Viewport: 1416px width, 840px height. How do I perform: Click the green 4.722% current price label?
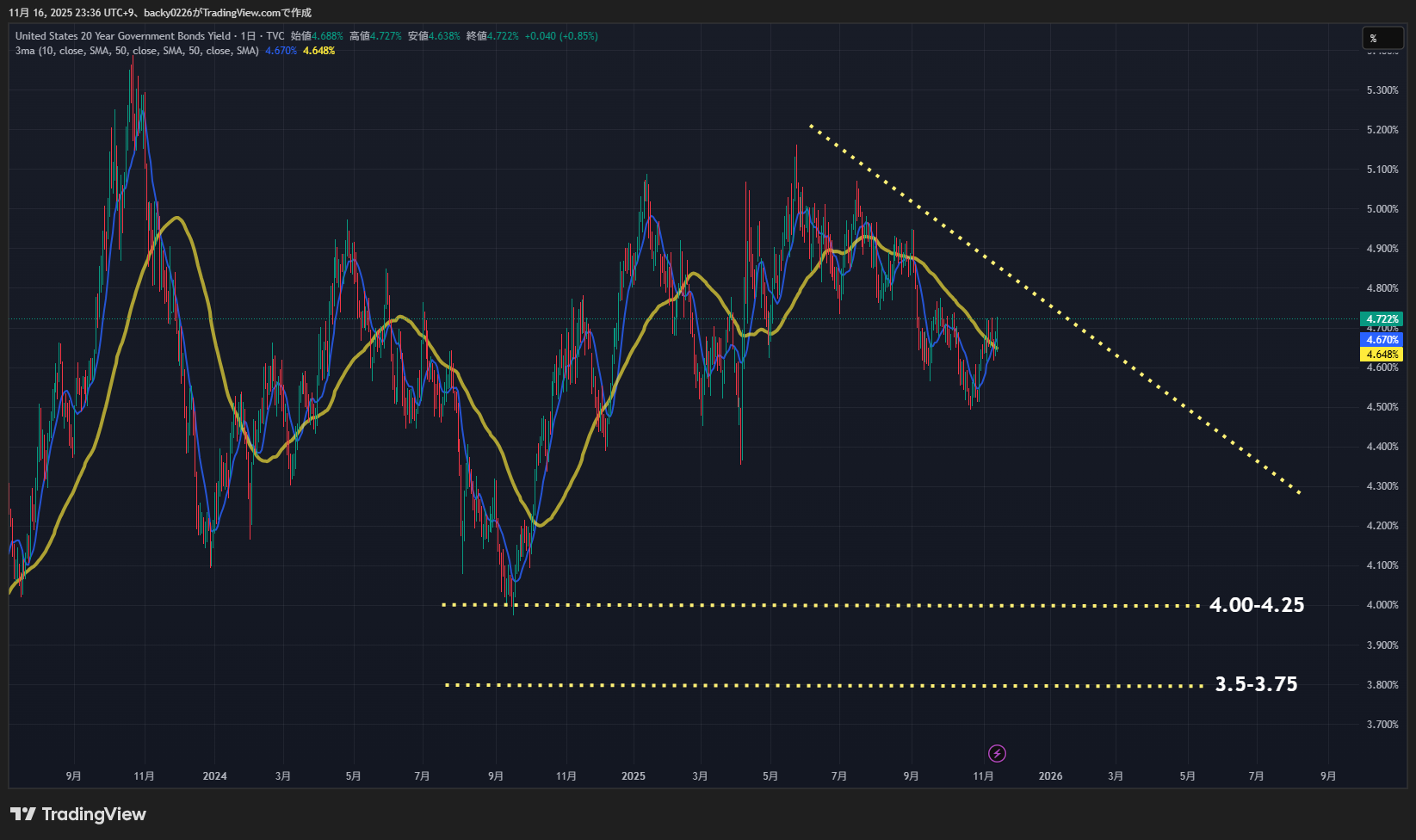pyautogui.click(x=1382, y=319)
